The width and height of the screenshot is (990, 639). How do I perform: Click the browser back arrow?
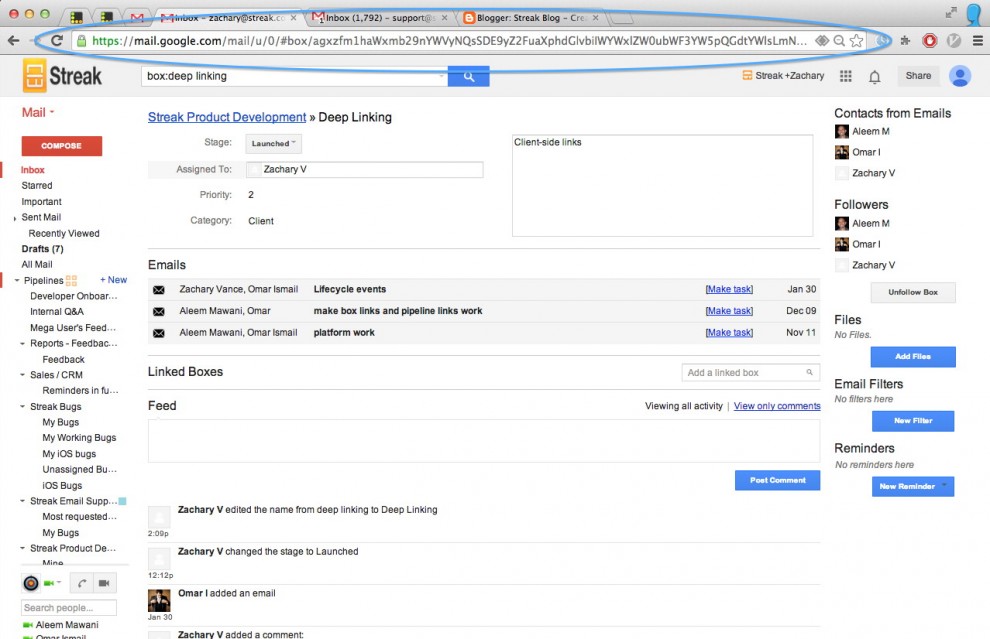13,41
